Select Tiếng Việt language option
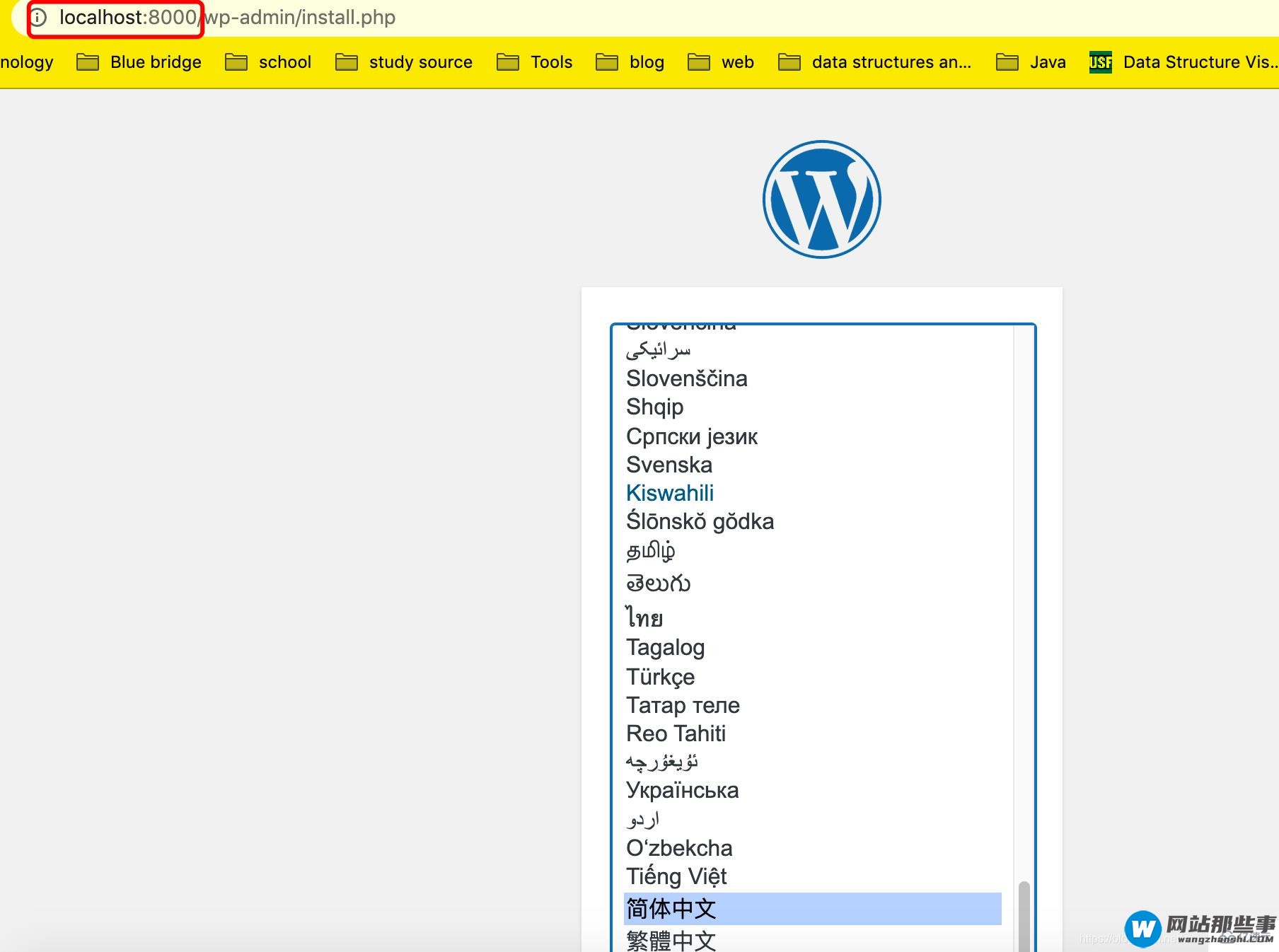This screenshot has height=952, width=1279. (812, 876)
